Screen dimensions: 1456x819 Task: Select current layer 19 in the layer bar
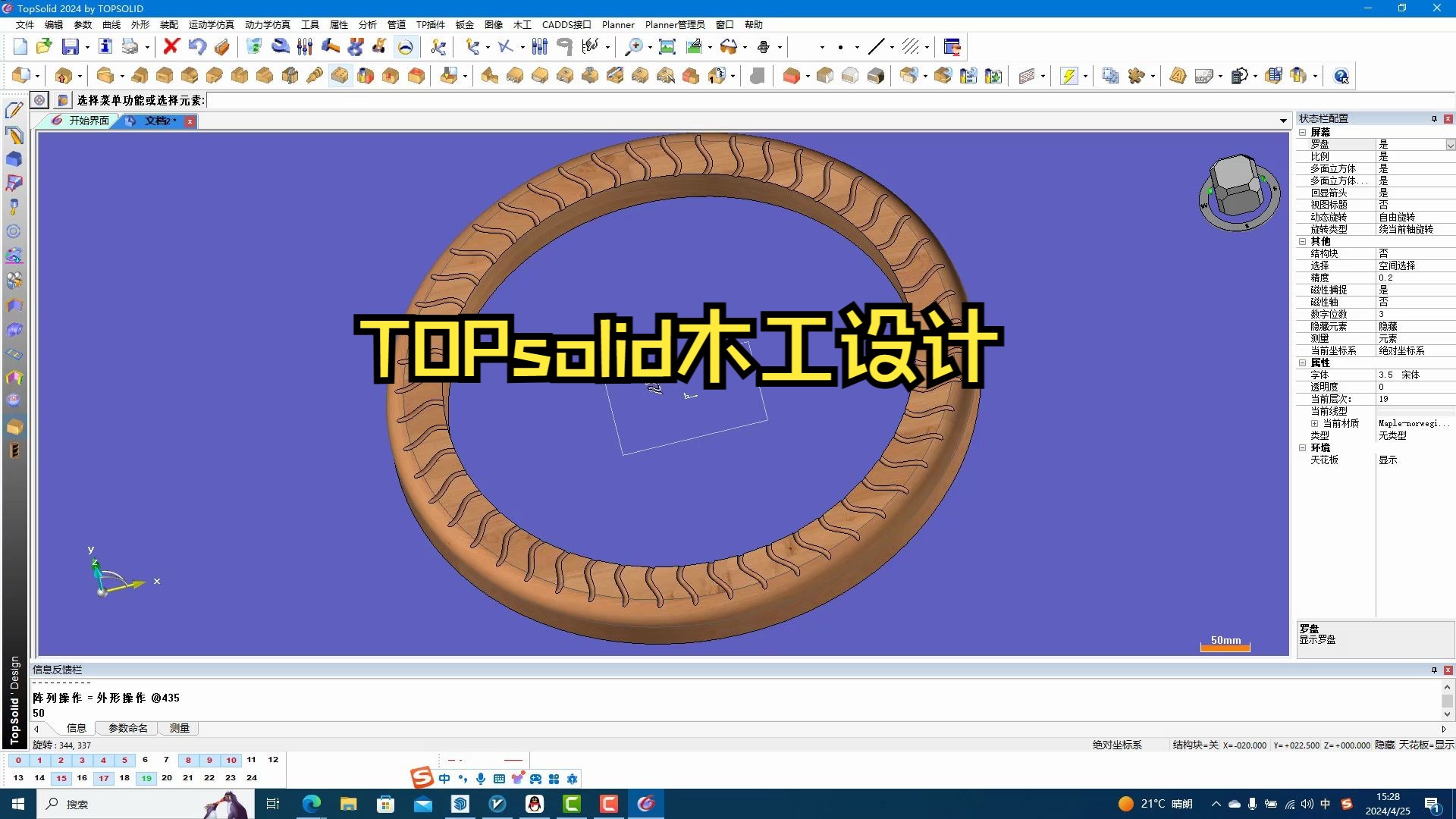point(146,778)
